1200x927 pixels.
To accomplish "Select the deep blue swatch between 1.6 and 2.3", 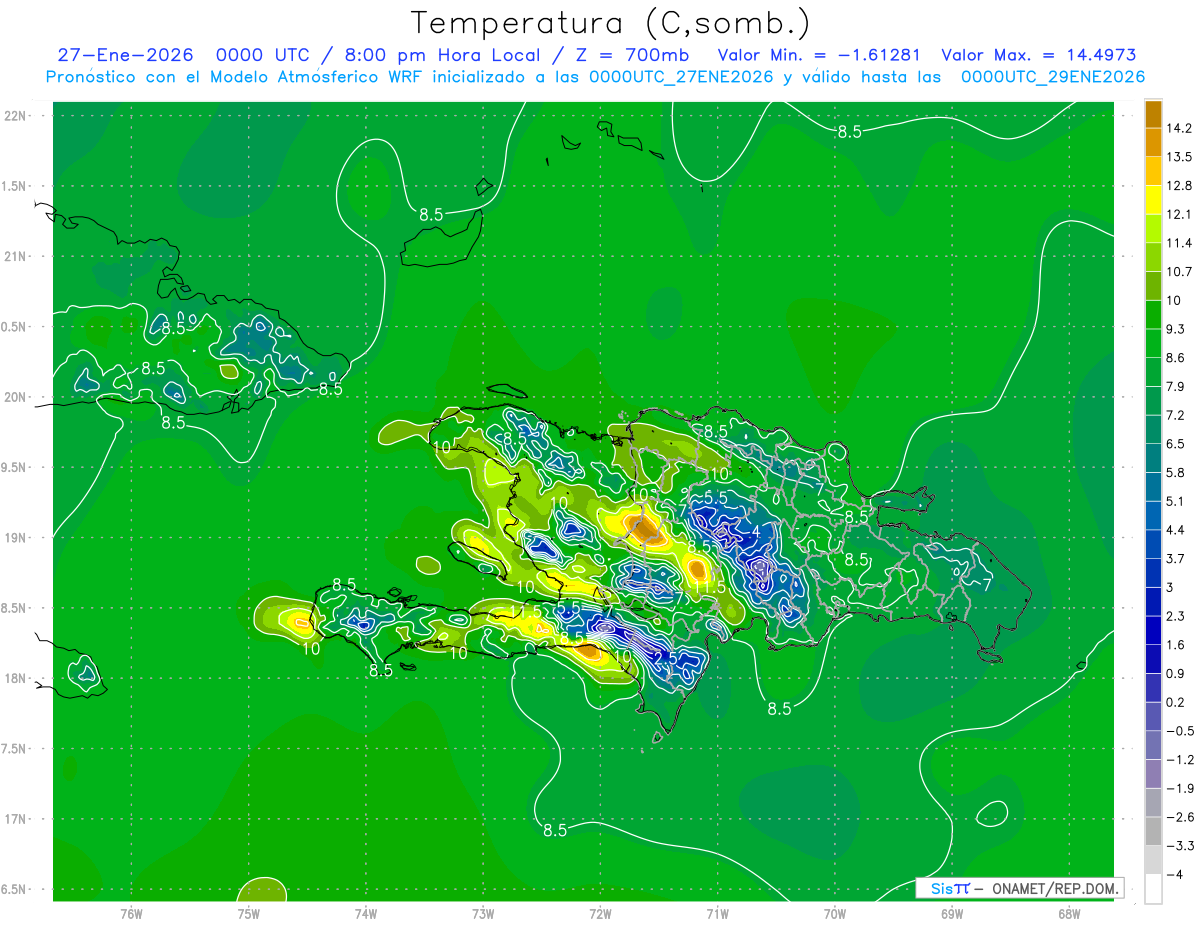I will tap(1153, 631).
